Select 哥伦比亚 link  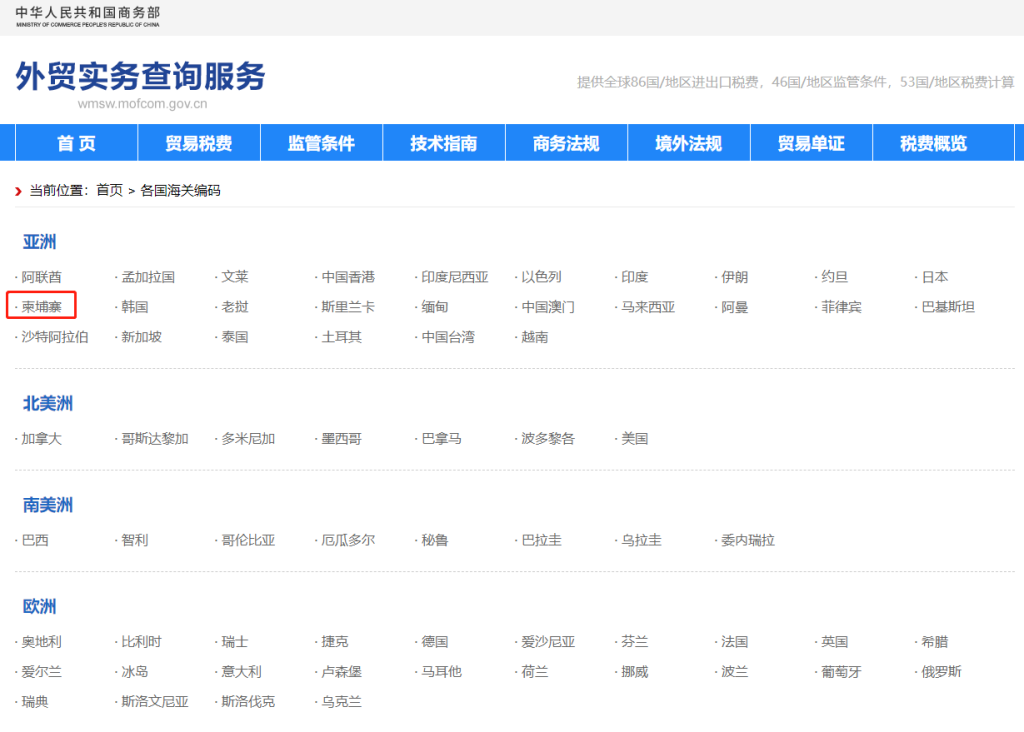click(248, 540)
